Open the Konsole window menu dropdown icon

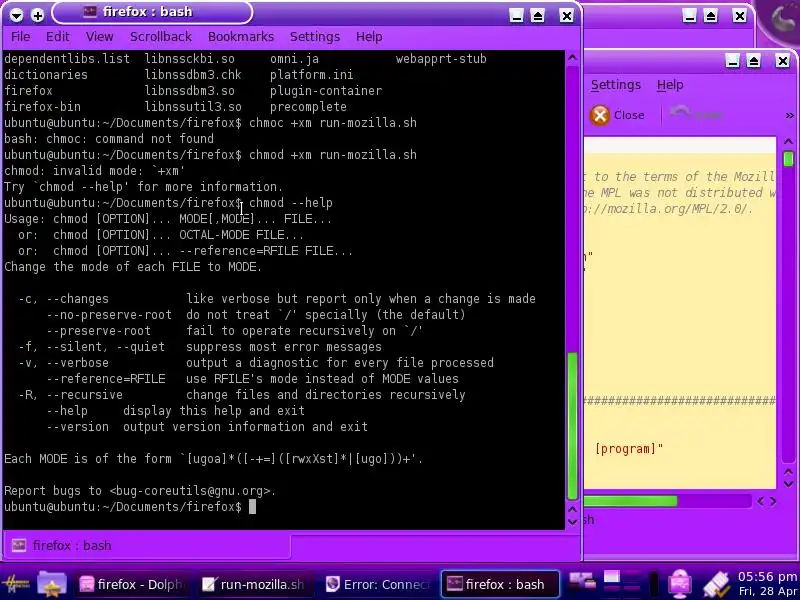[x=16, y=15]
